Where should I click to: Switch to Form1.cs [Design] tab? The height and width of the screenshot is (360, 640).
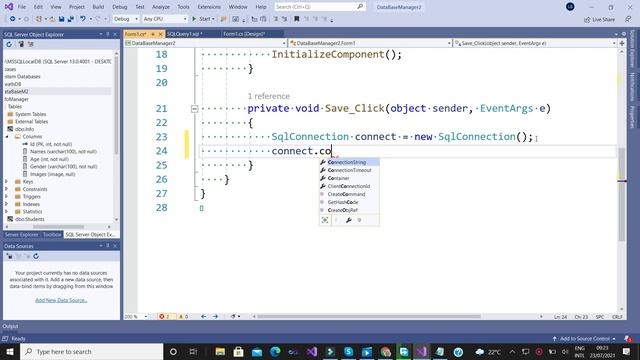tap(244, 34)
